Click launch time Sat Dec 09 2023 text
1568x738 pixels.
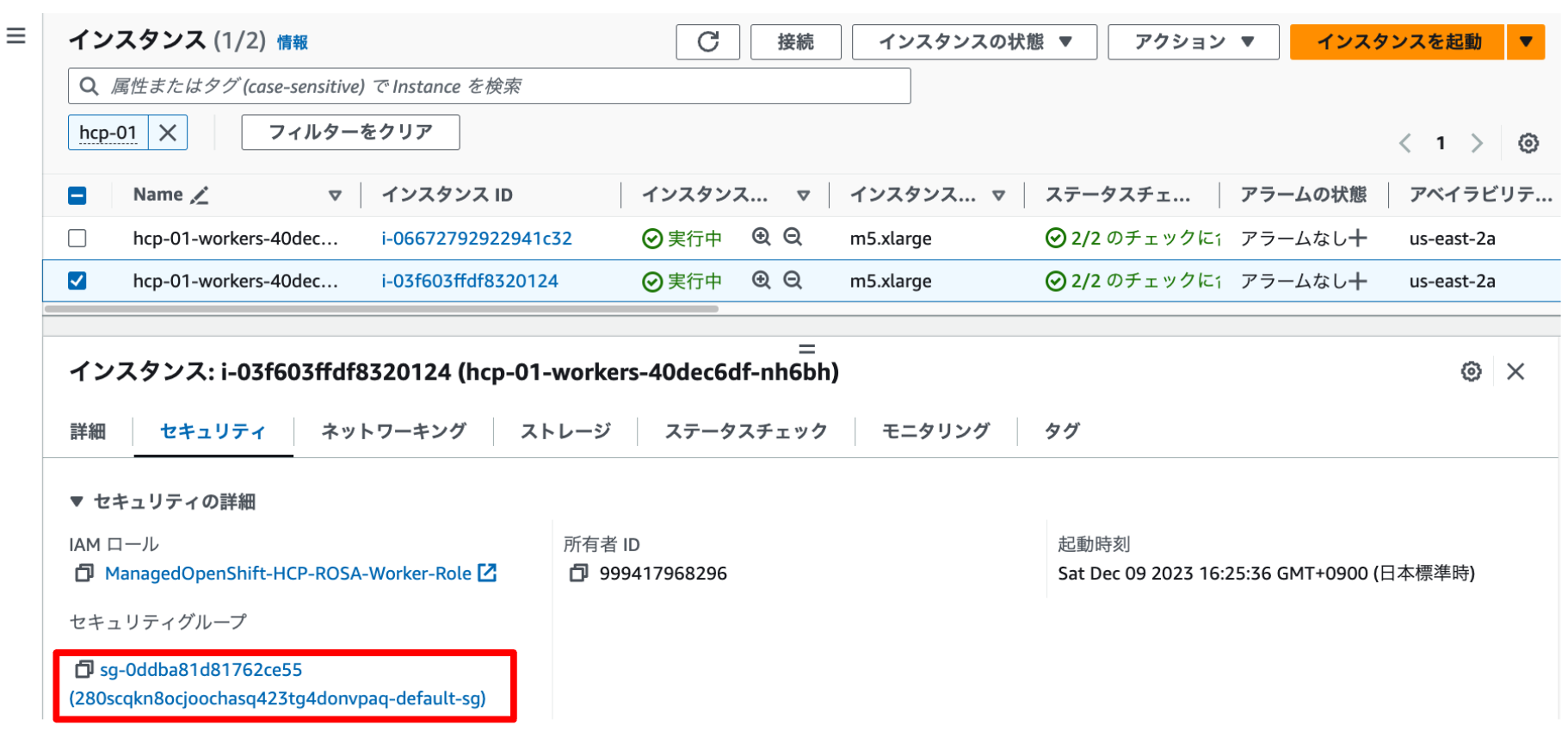1266,574
